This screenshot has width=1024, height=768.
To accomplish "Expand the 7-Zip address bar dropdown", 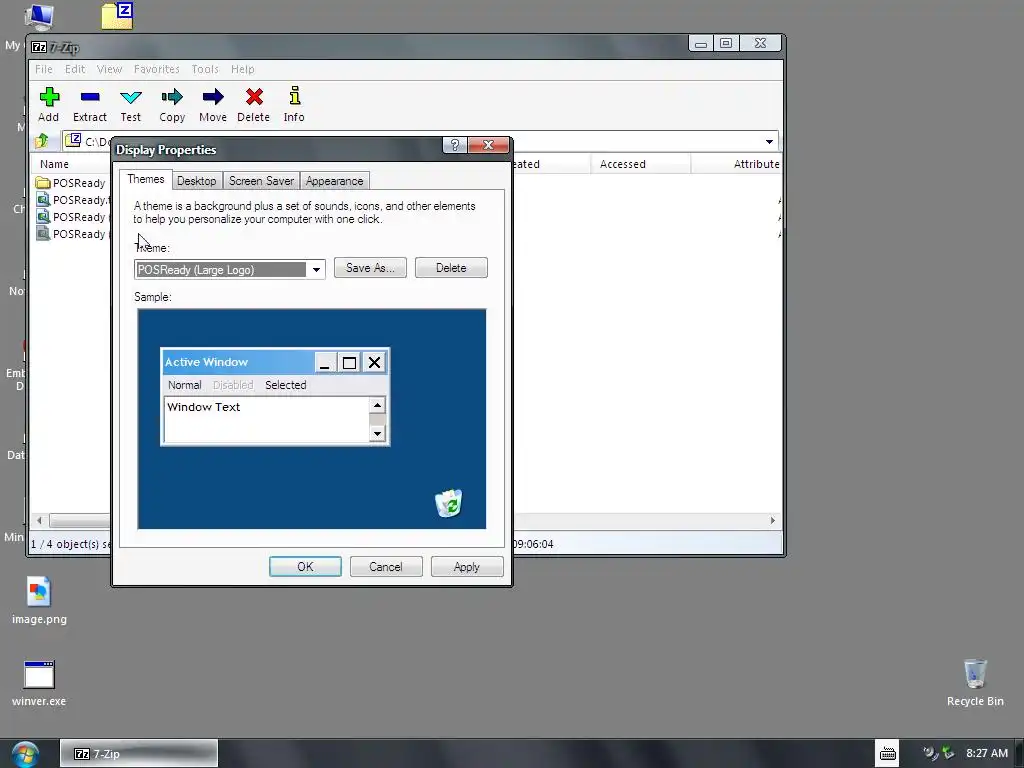I will [769, 142].
